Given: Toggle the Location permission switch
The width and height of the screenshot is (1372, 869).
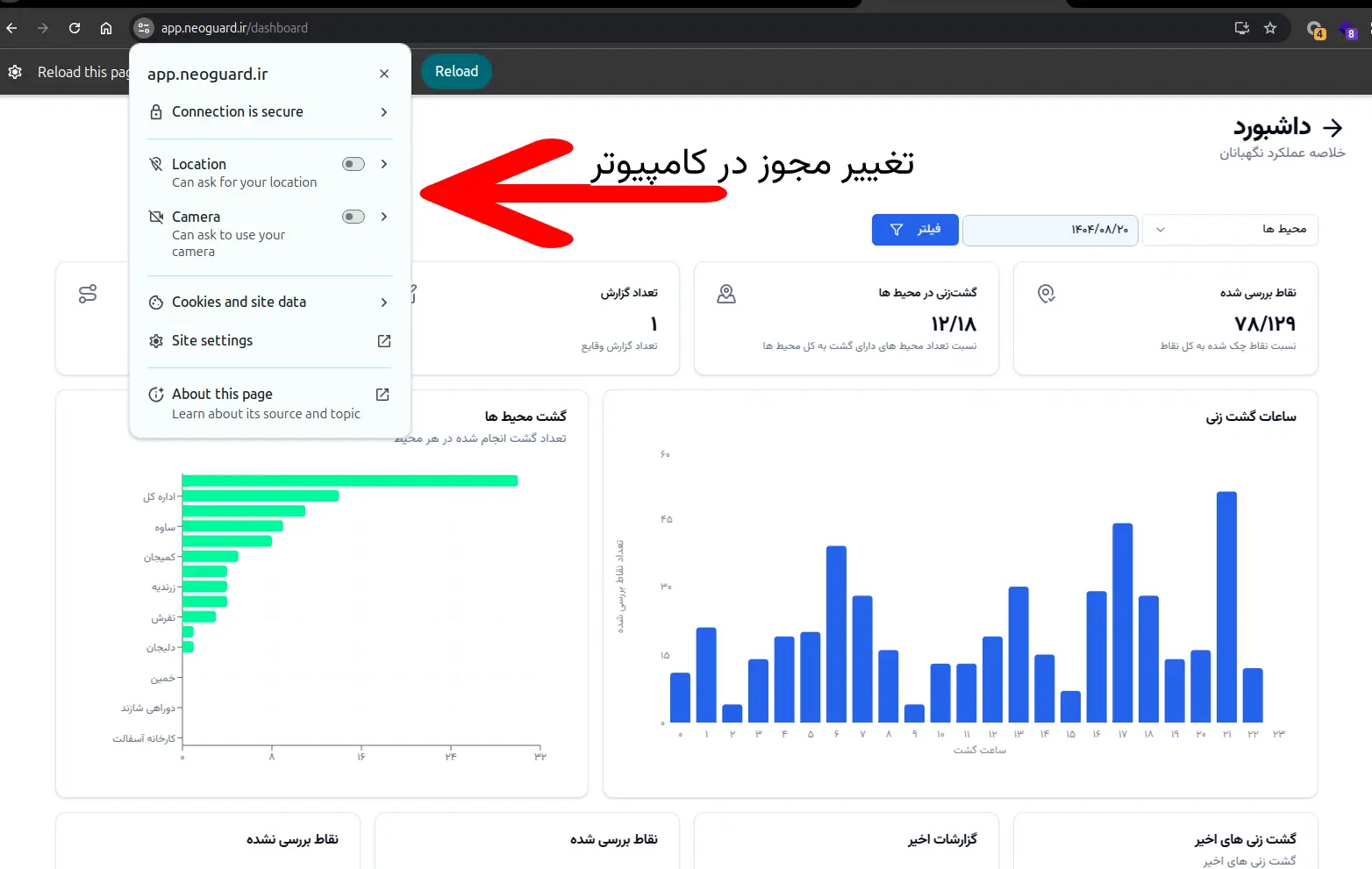Looking at the screenshot, I should tap(354, 164).
